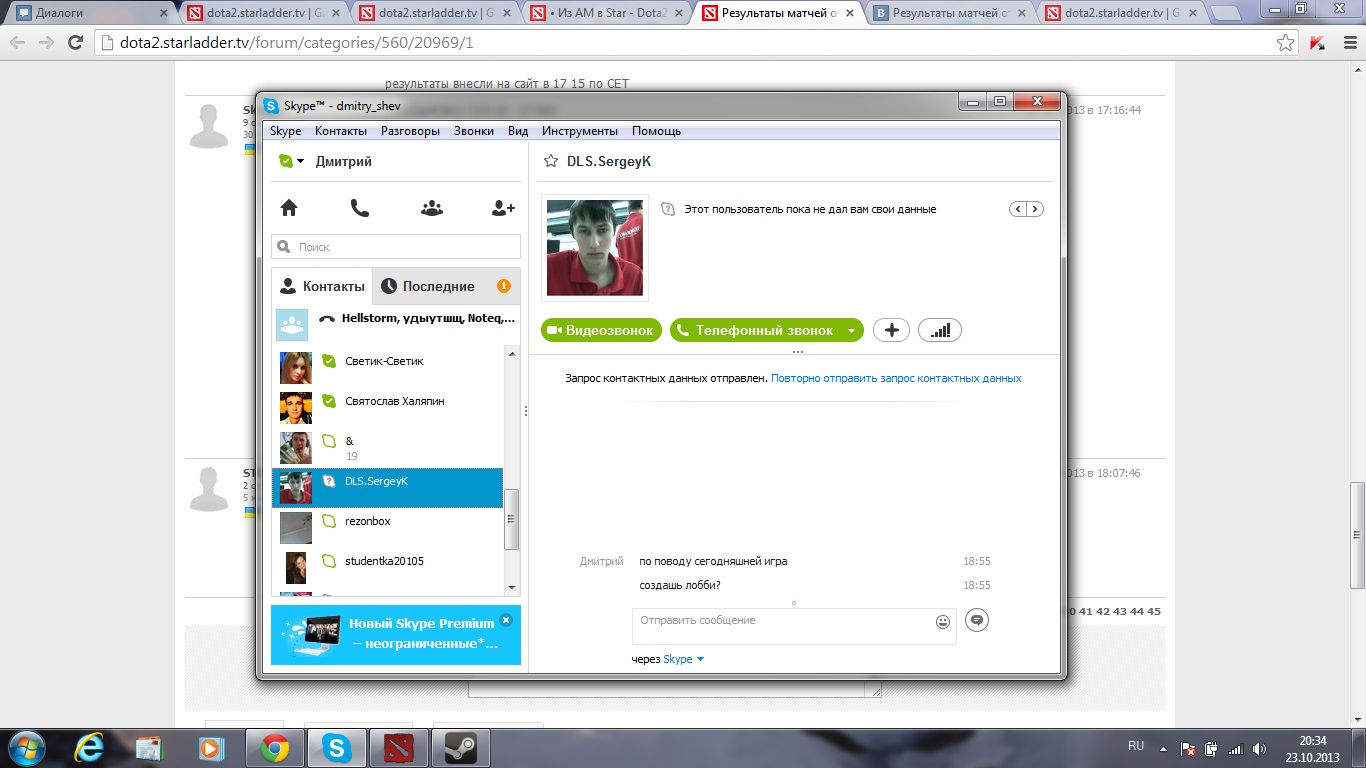The width and height of the screenshot is (1366, 768).
Task: Switch to the Последние tab
Action: click(x=446, y=286)
